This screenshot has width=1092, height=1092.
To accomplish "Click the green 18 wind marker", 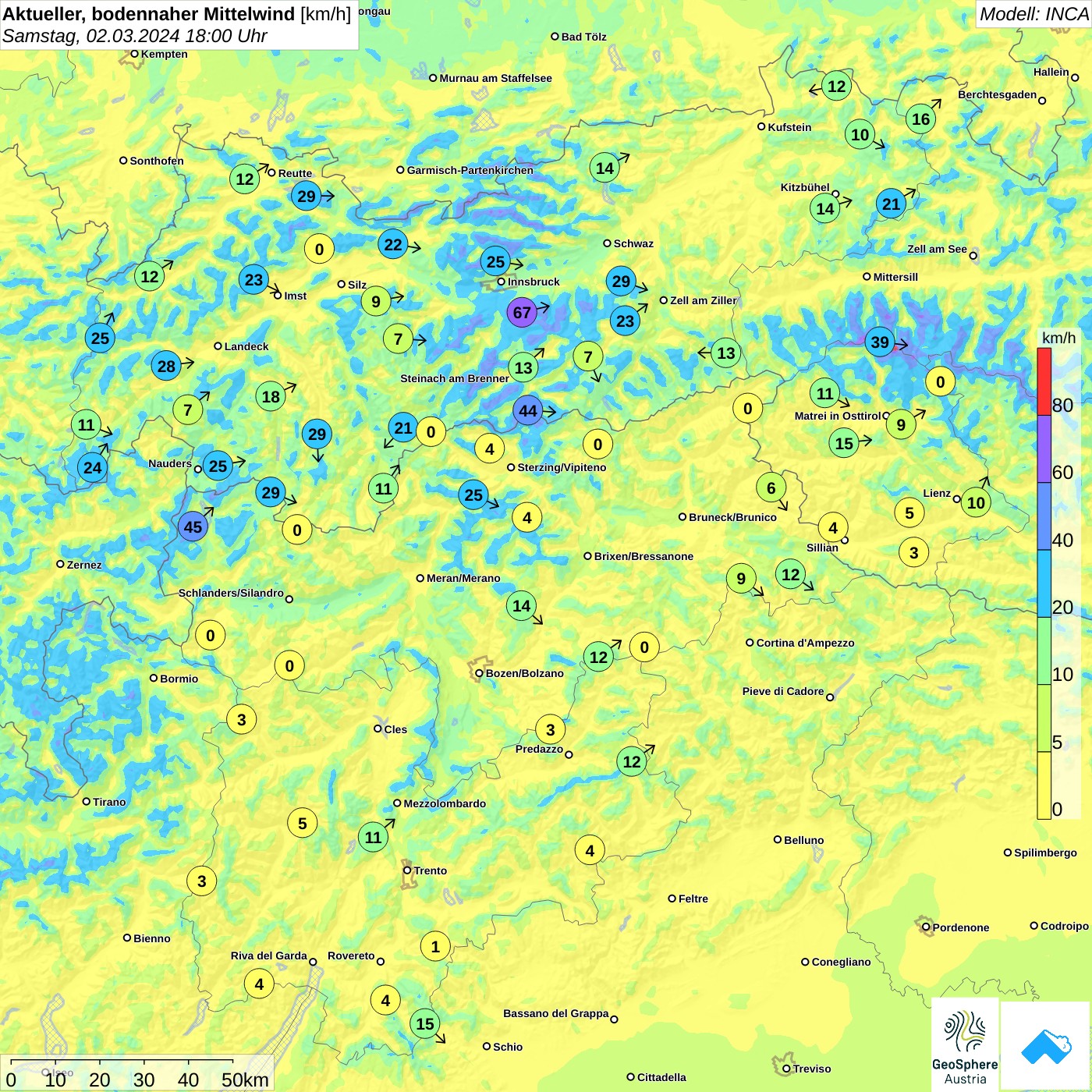I will click(271, 396).
